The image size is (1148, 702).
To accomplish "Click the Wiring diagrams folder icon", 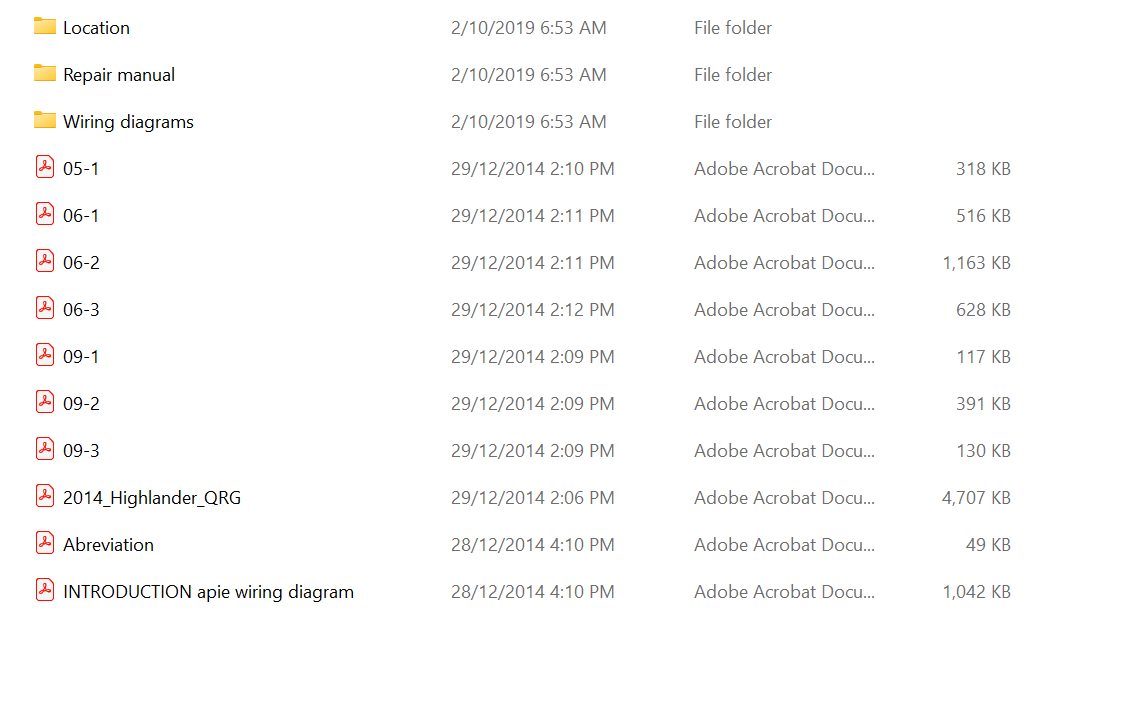I will (45, 121).
